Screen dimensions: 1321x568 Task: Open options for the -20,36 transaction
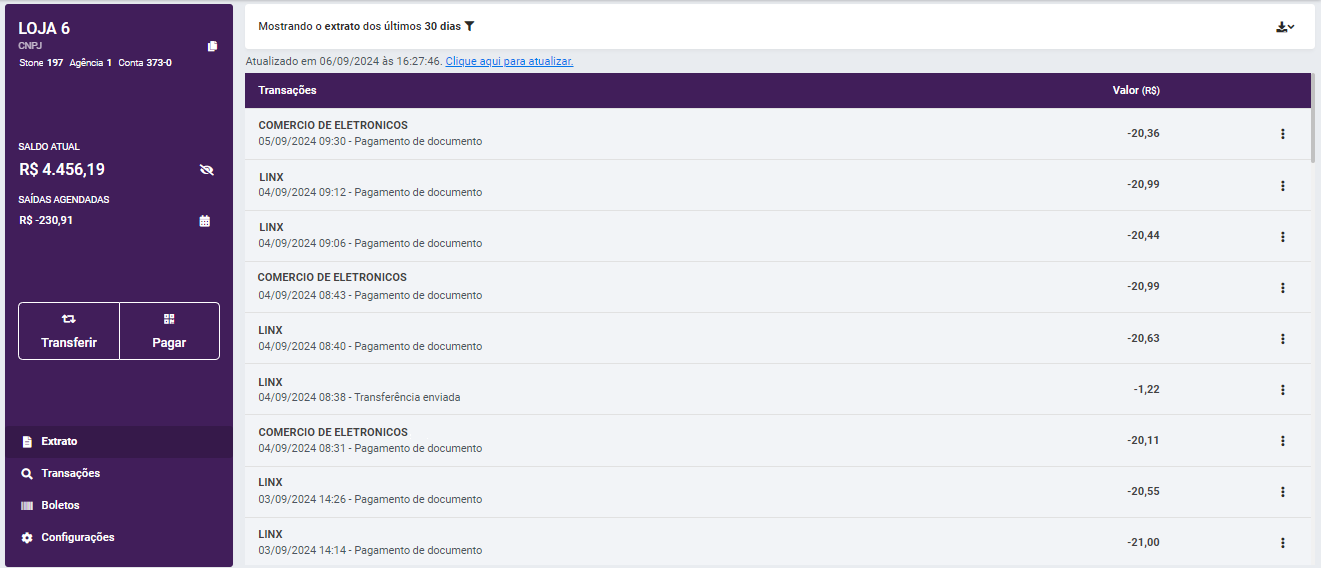1283,134
